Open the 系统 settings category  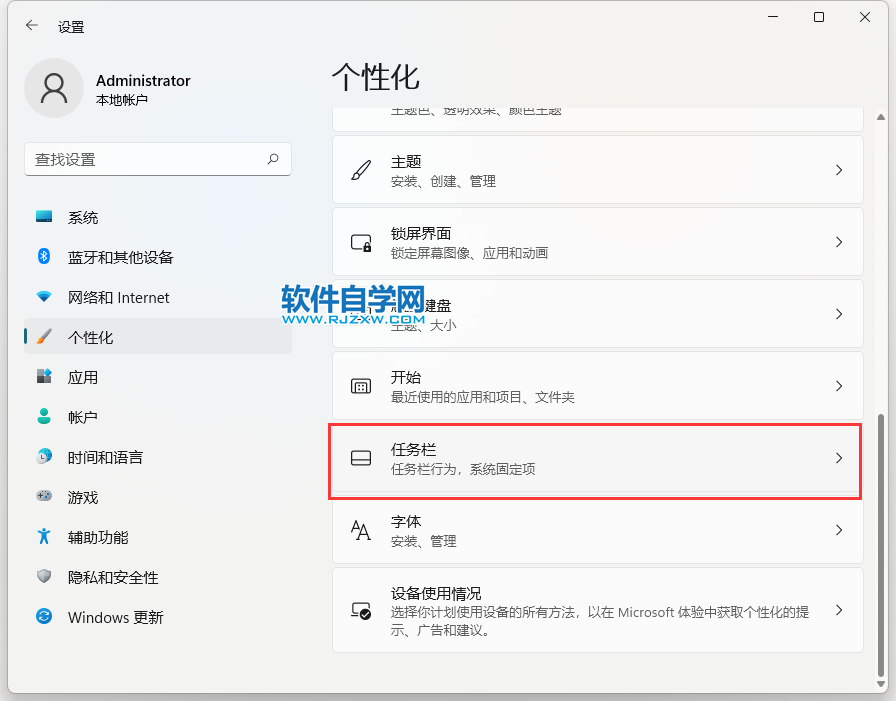pyautogui.click(x=158, y=217)
